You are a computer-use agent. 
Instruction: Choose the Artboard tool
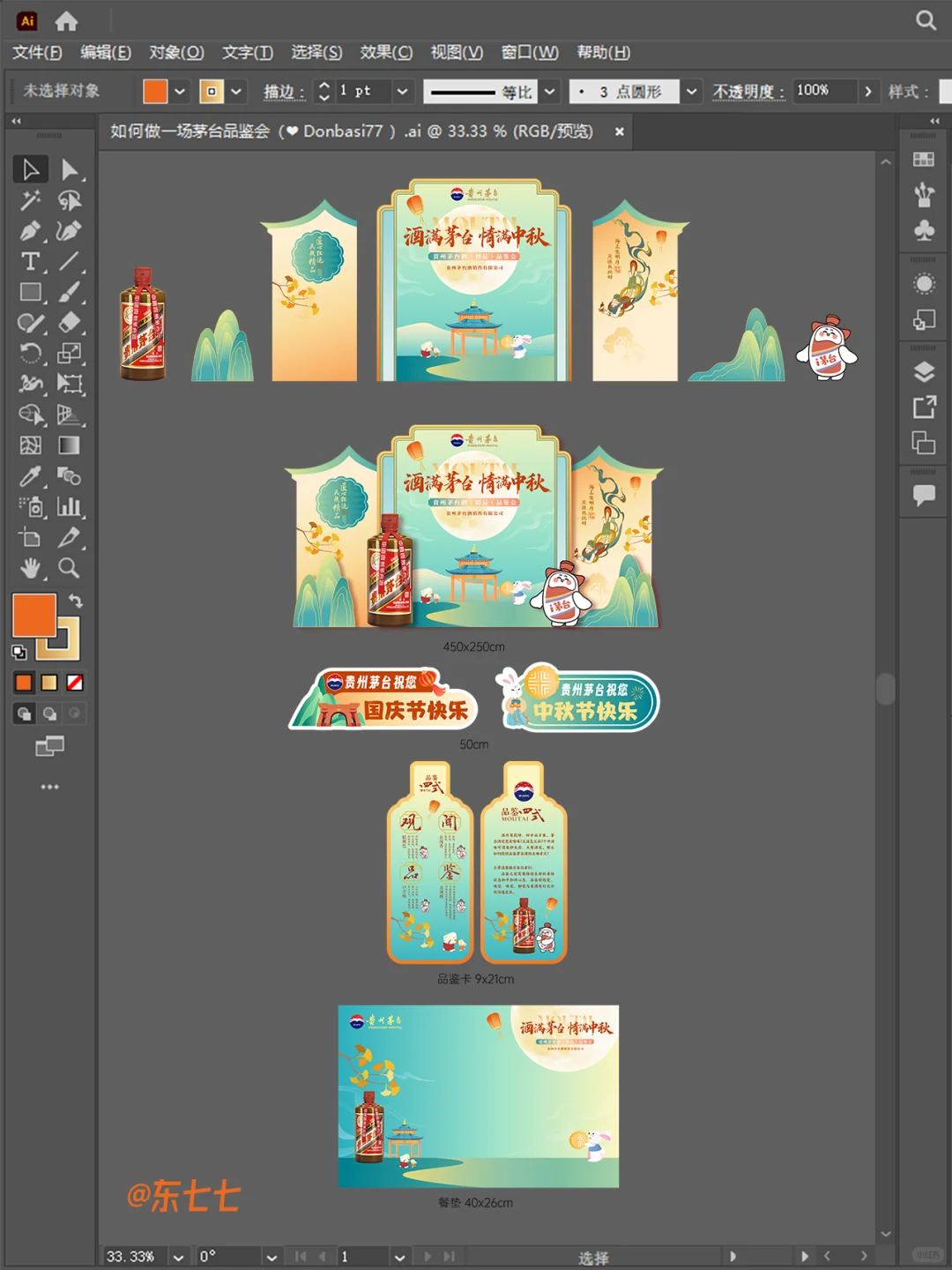pyautogui.click(x=30, y=537)
